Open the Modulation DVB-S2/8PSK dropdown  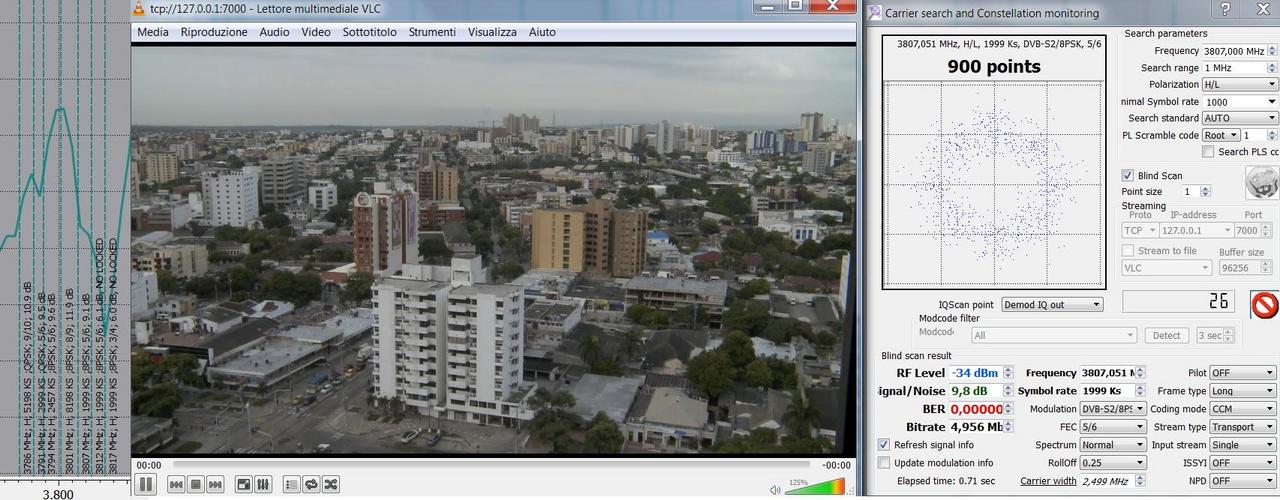[1113, 409]
